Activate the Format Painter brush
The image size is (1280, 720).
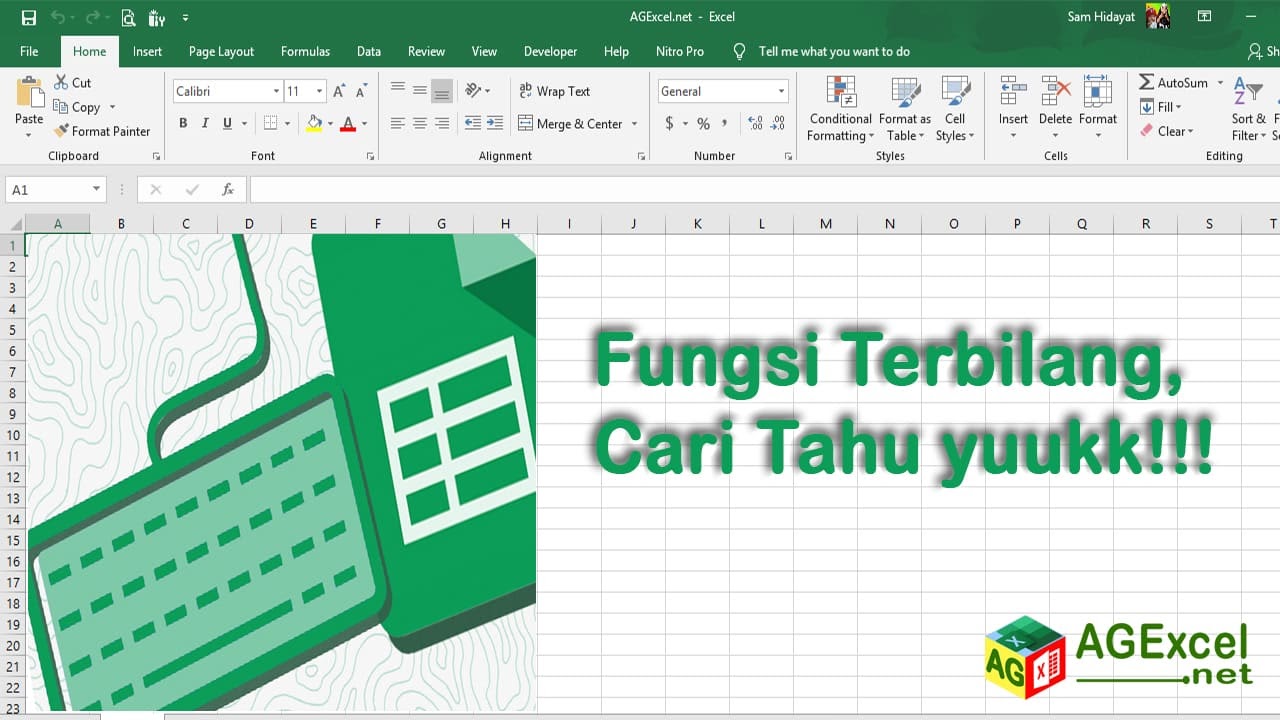pyautogui.click(x=62, y=131)
